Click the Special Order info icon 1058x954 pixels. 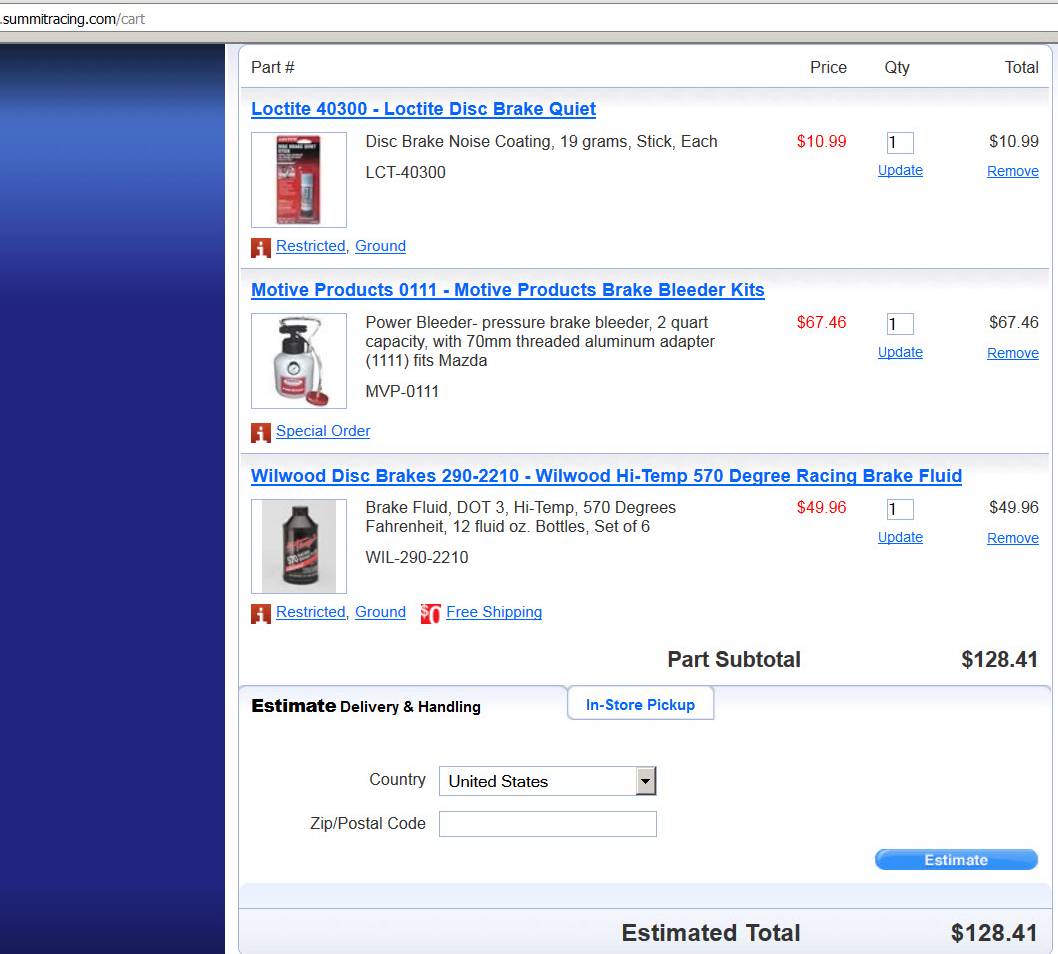click(261, 432)
